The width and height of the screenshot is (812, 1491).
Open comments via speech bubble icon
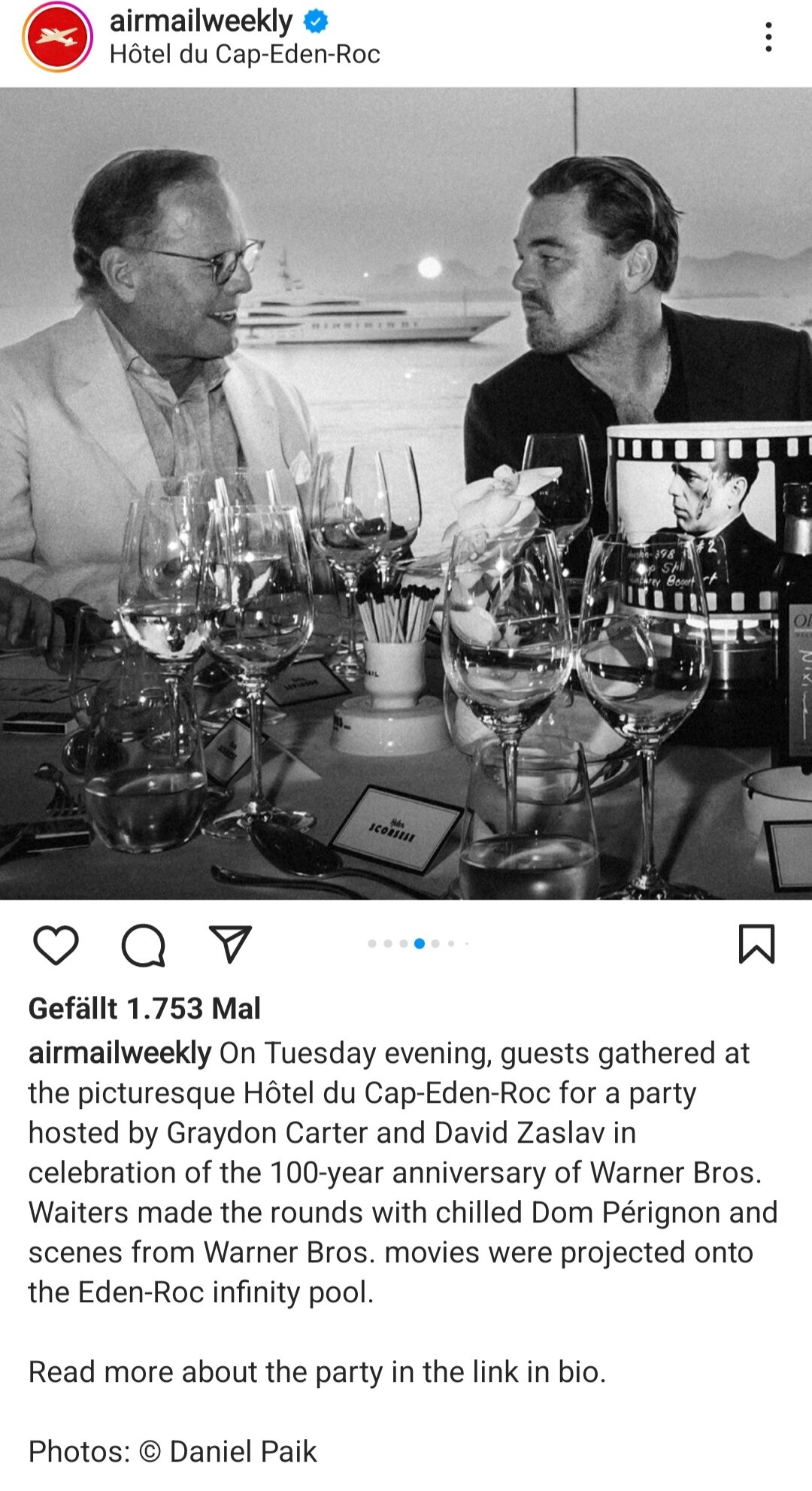point(143,945)
